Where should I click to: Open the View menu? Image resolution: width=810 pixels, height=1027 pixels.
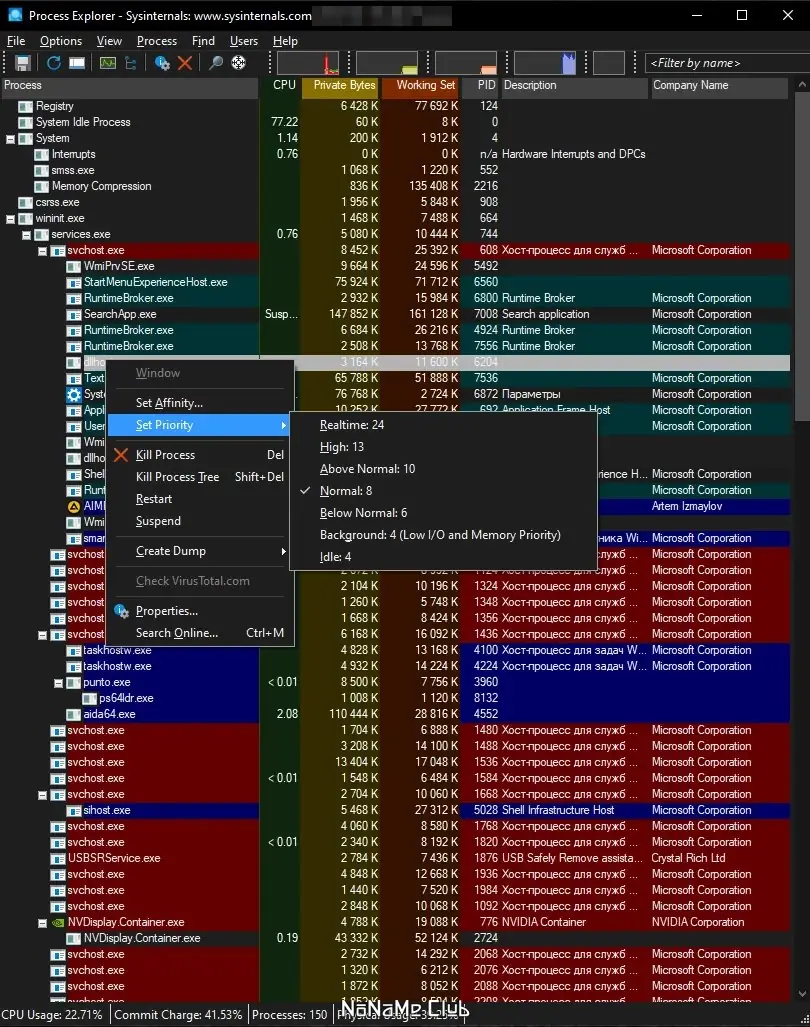[x=109, y=41]
